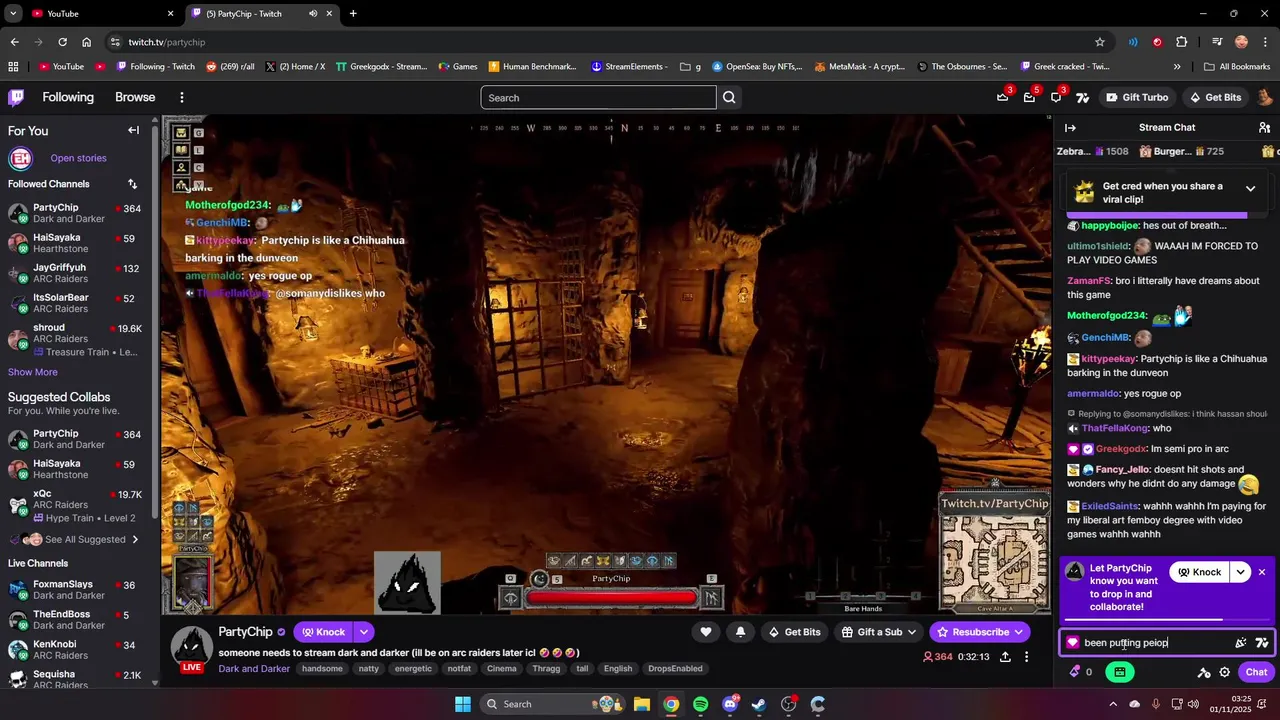
Task: Open the 7TV emote menu in chat input
Action: point(1262,643)
